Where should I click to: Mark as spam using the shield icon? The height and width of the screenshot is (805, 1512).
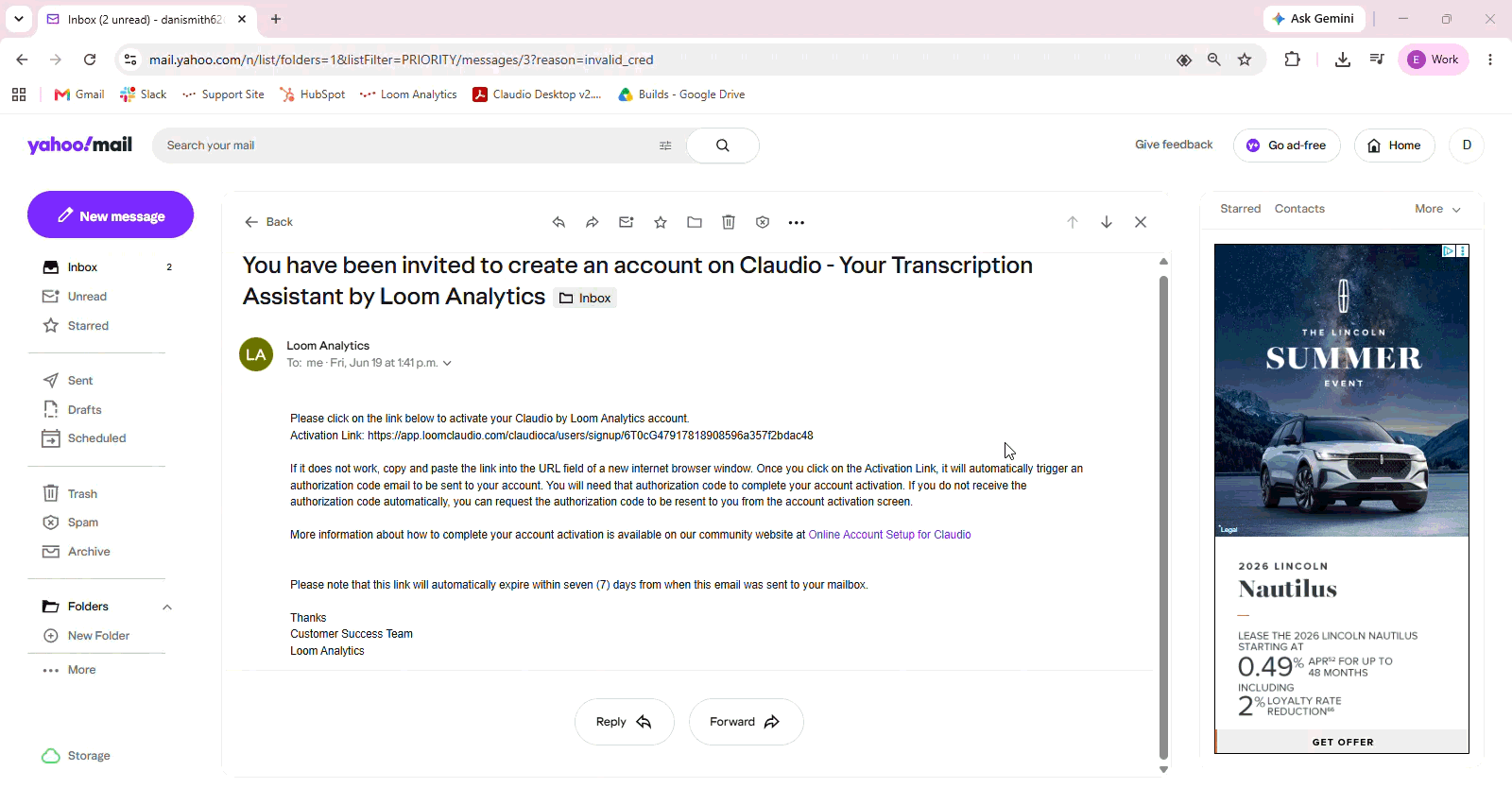763,222
